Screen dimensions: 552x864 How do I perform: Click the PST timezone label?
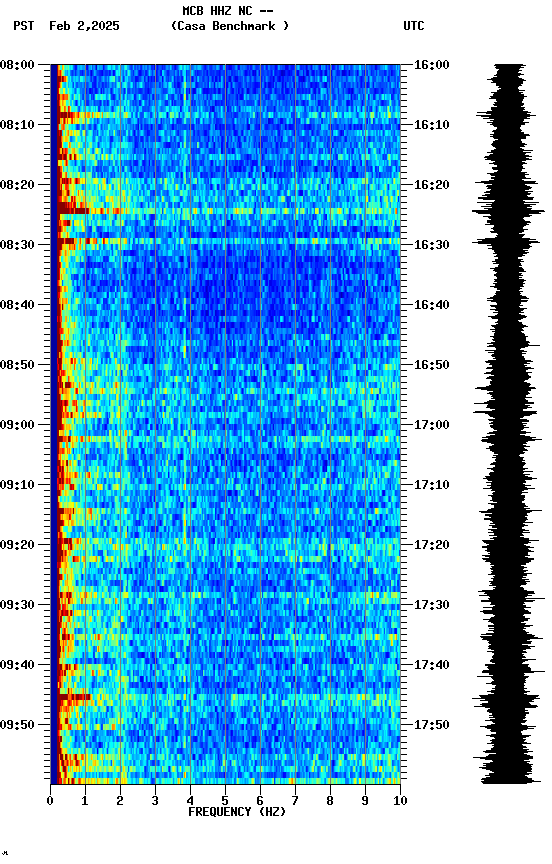tap(24, 26)
